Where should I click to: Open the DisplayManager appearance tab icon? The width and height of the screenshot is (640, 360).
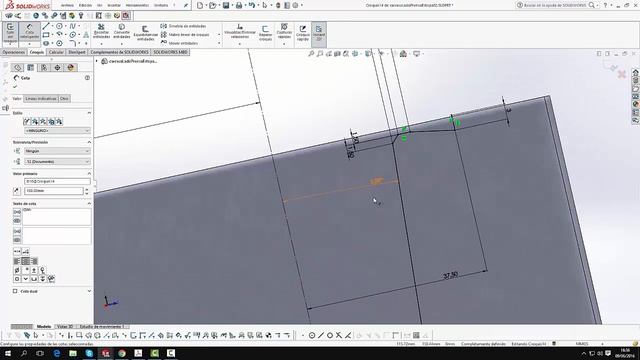point(71,67)
